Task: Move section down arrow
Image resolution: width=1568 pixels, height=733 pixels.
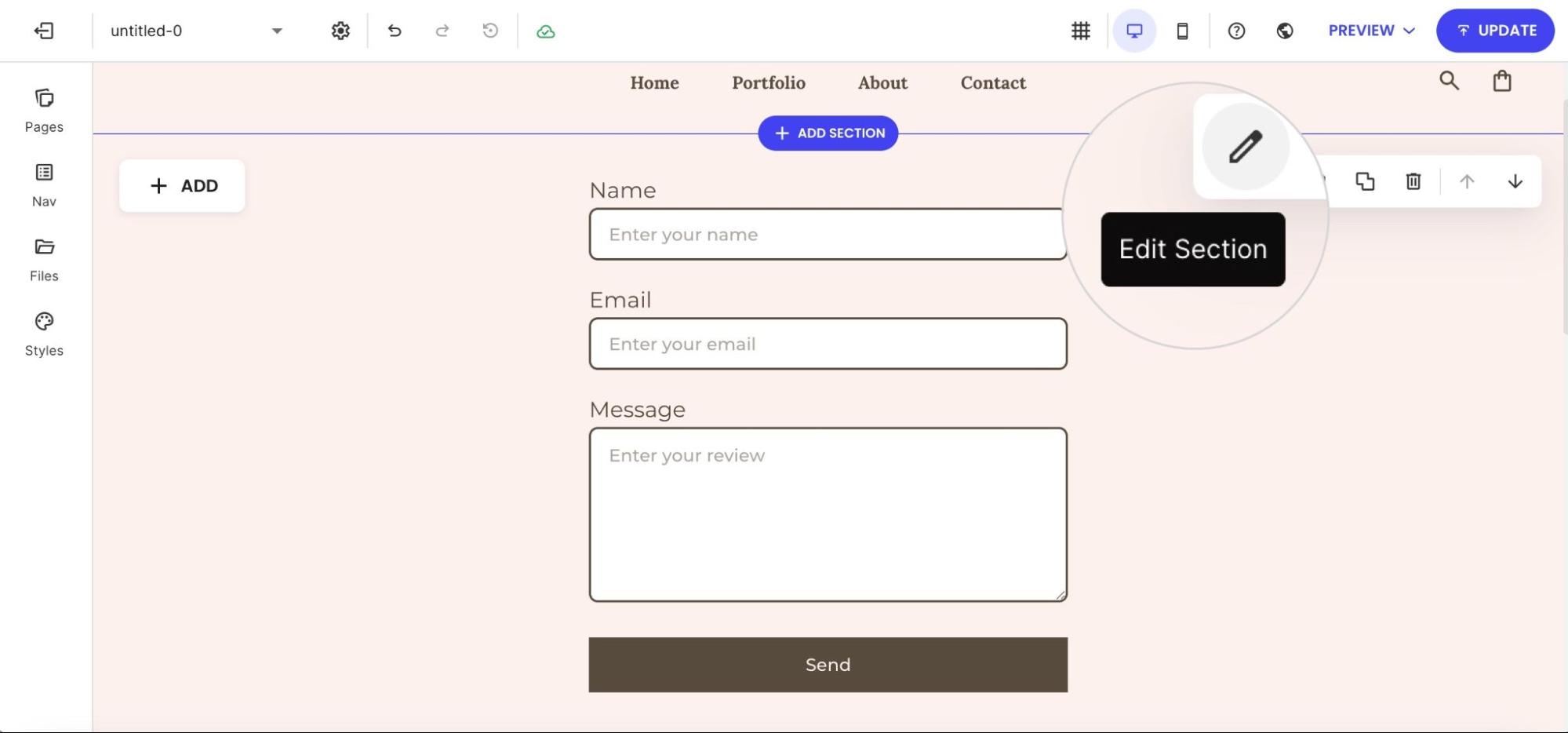Action: pos(1515,181)
